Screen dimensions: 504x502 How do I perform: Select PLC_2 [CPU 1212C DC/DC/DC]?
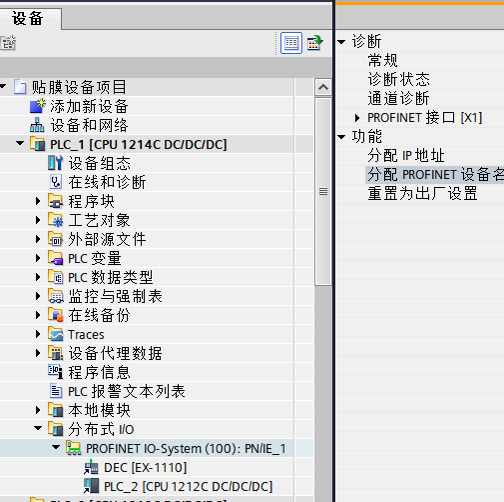(188, 487)
